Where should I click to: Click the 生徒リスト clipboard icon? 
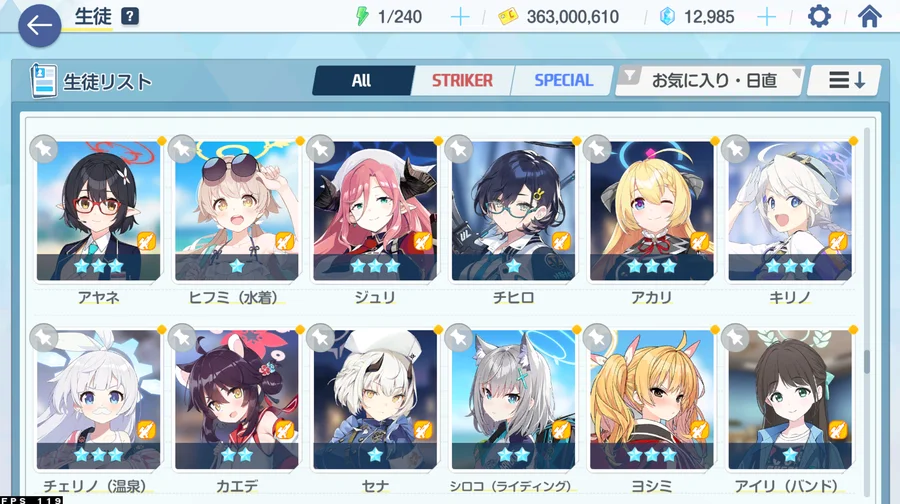[44, 81]
